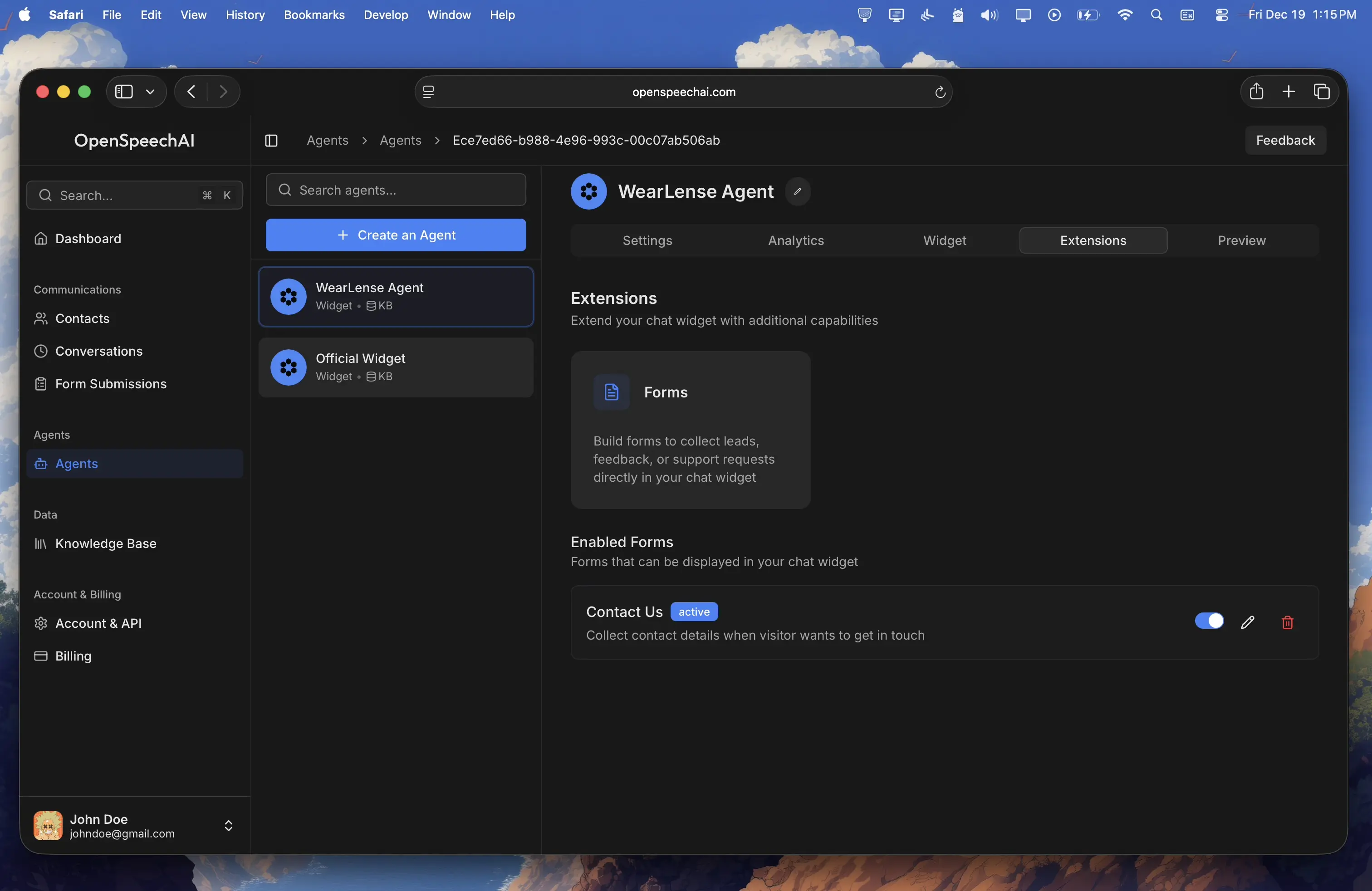Open Contacts page

pyautogui.click(x=134, y=318)
